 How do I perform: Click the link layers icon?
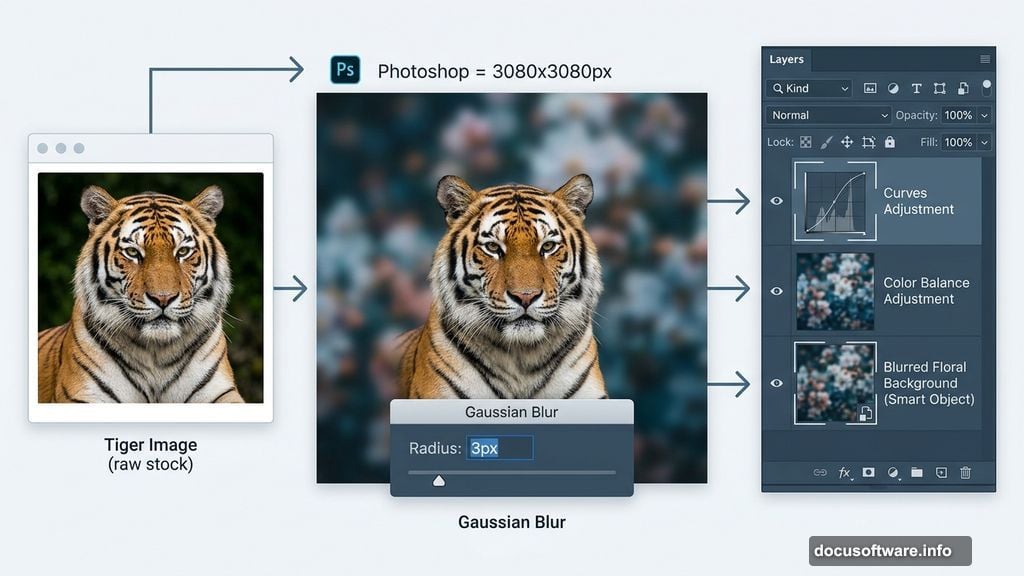click(820, 472)
